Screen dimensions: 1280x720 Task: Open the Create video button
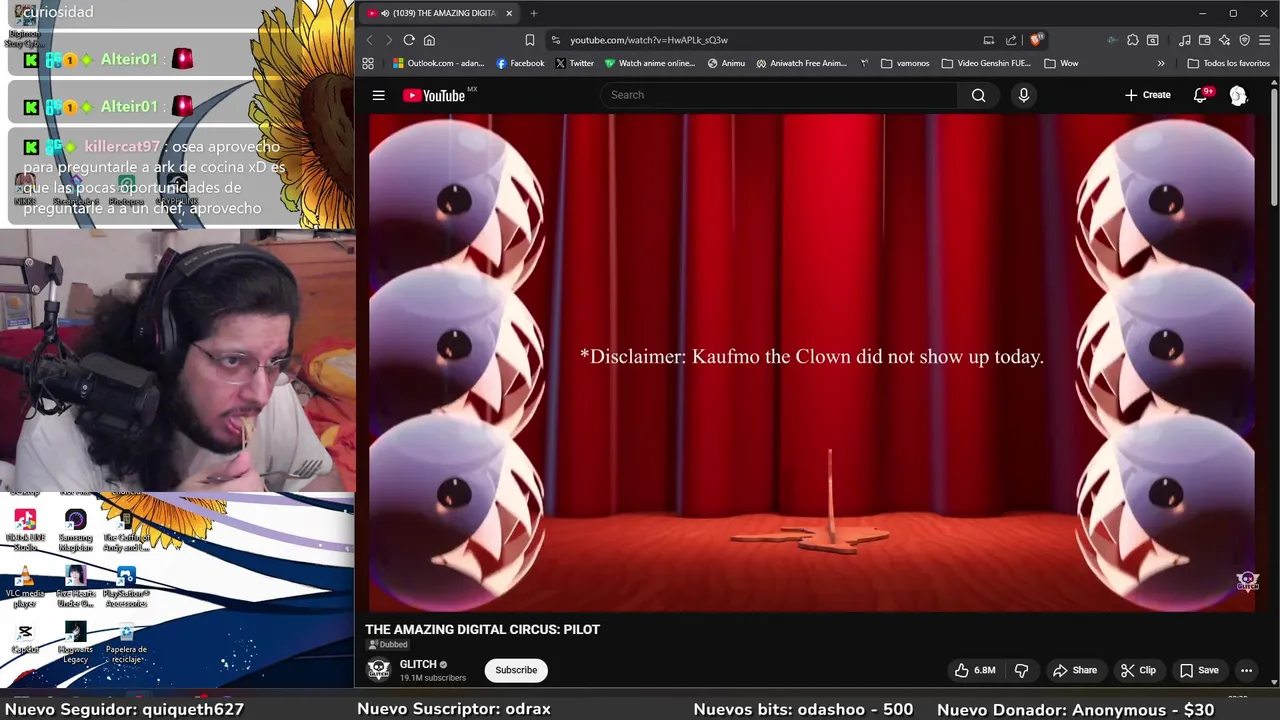click(1147, 95)
